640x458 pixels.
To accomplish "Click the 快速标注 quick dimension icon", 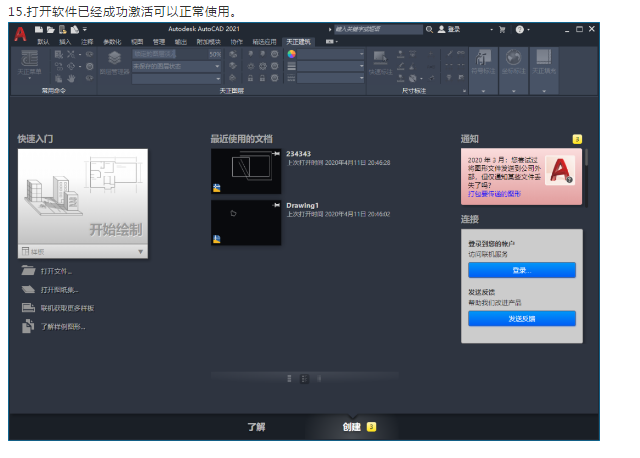I will 380,58.
